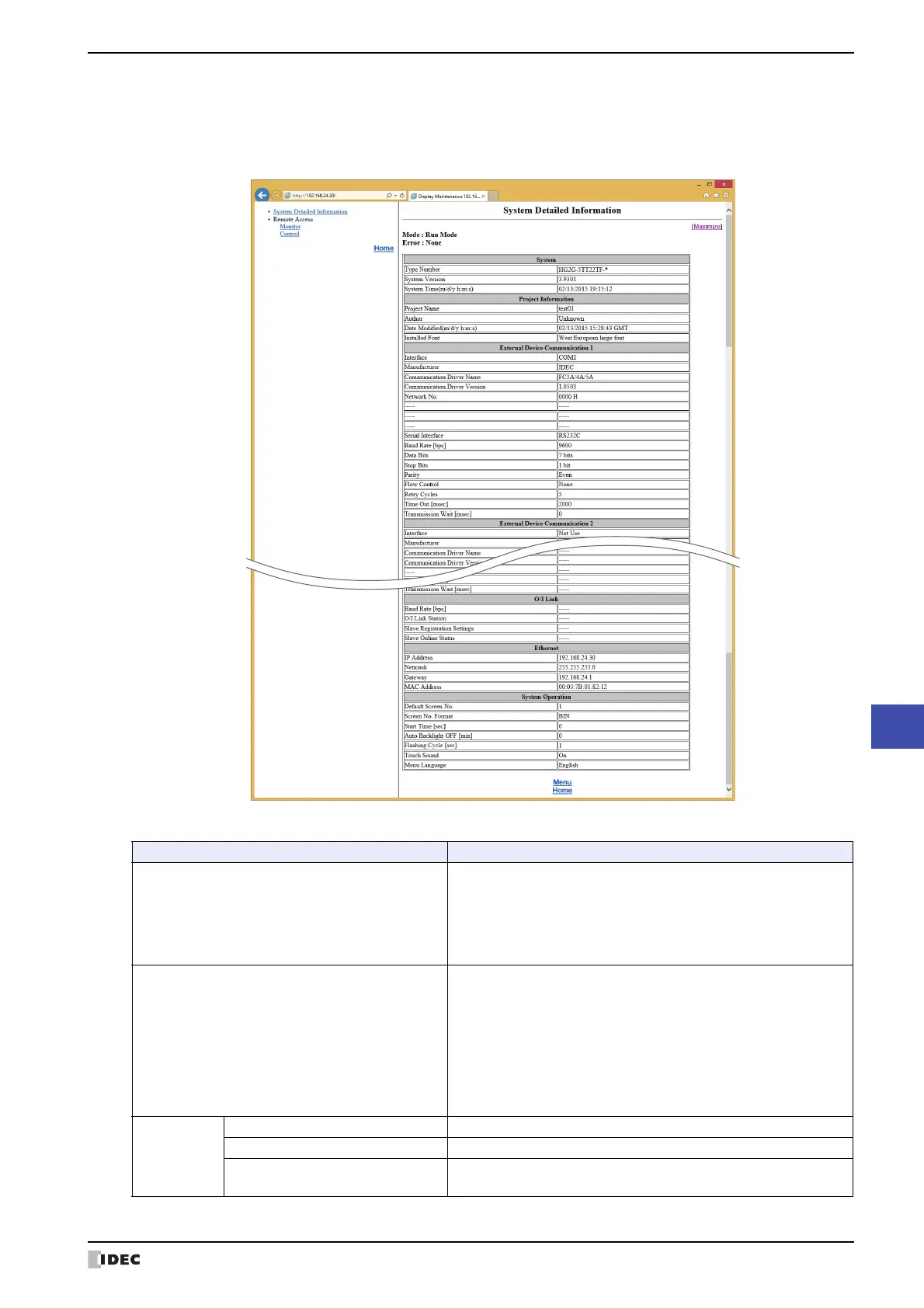Select the Menu Language value English

pos(568,765)
